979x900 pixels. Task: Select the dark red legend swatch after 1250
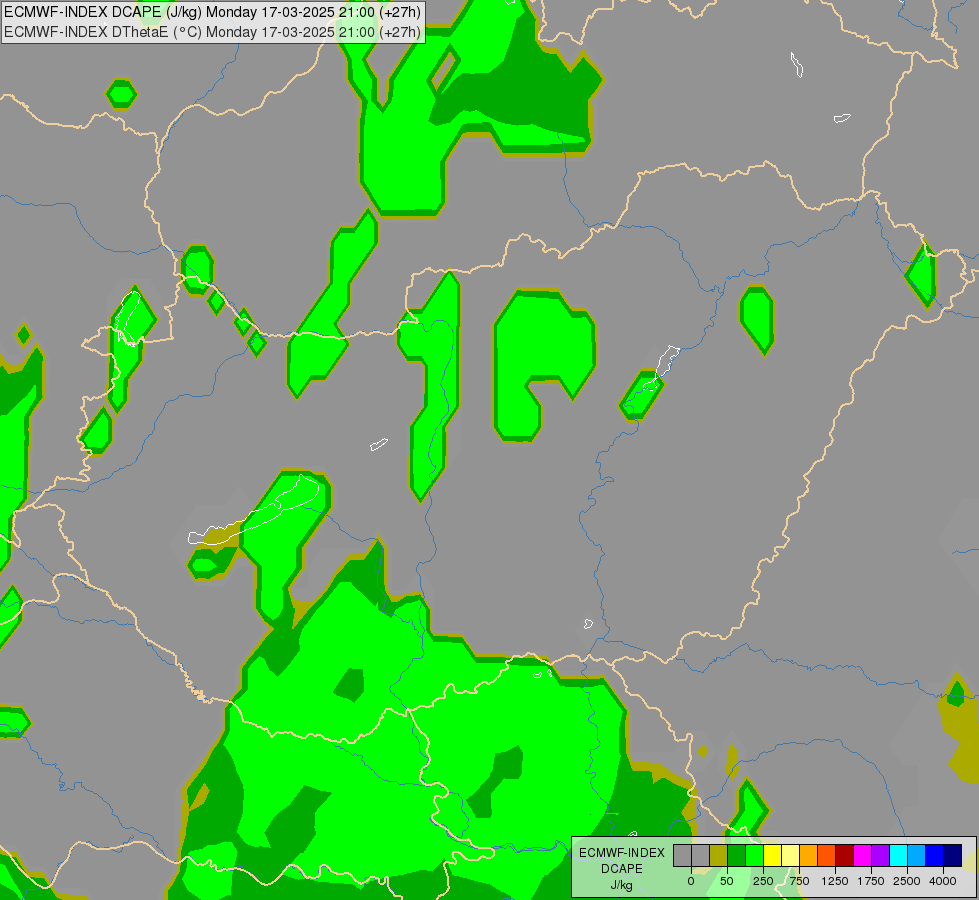pyautogui.click(x=844, y=856)
